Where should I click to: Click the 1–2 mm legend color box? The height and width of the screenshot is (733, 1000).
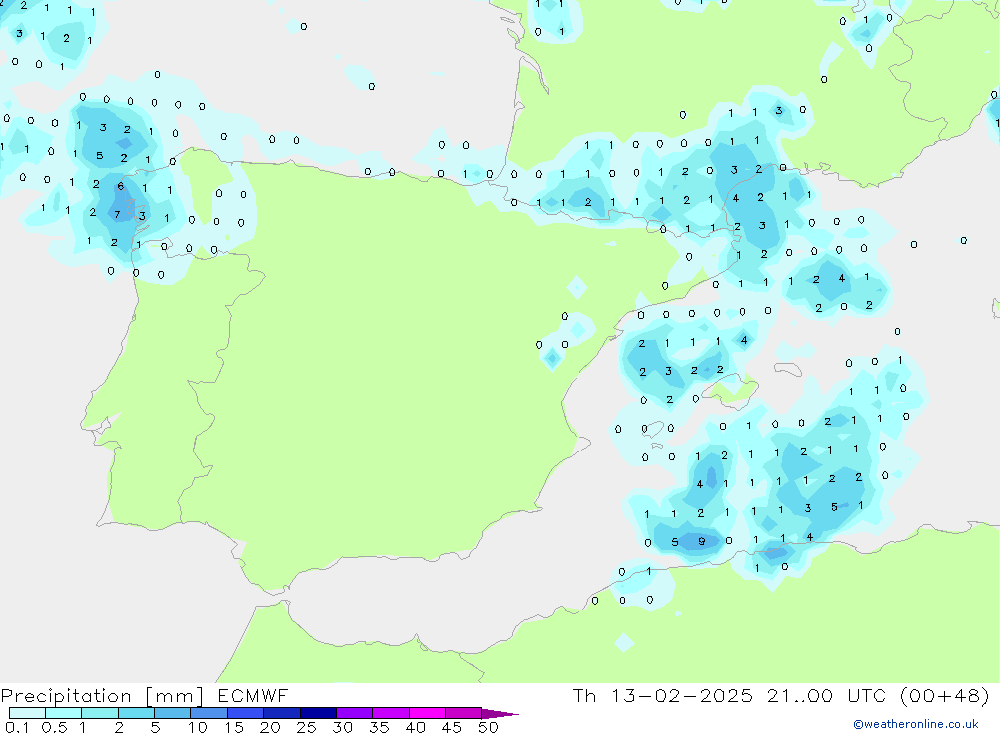pos(100,713)
